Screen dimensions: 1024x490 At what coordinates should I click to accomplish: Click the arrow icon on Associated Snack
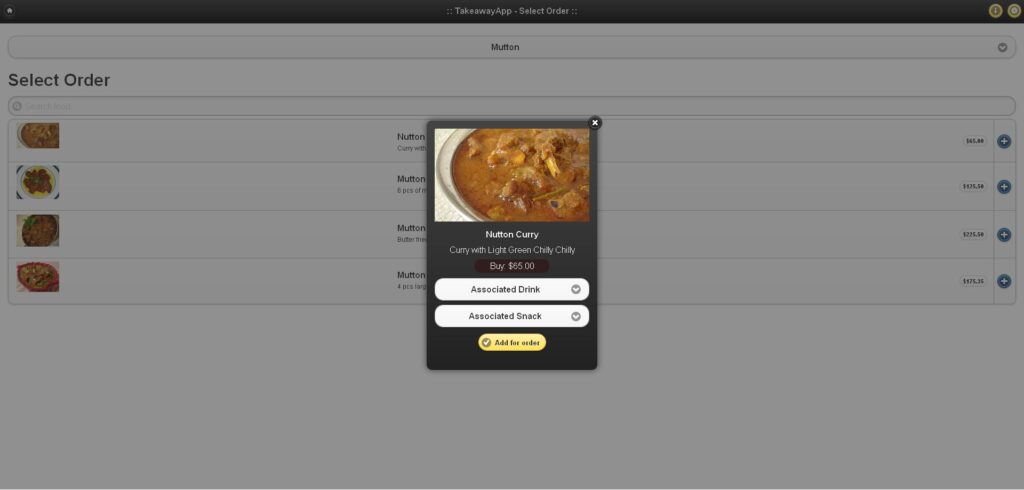coord(575,316)
